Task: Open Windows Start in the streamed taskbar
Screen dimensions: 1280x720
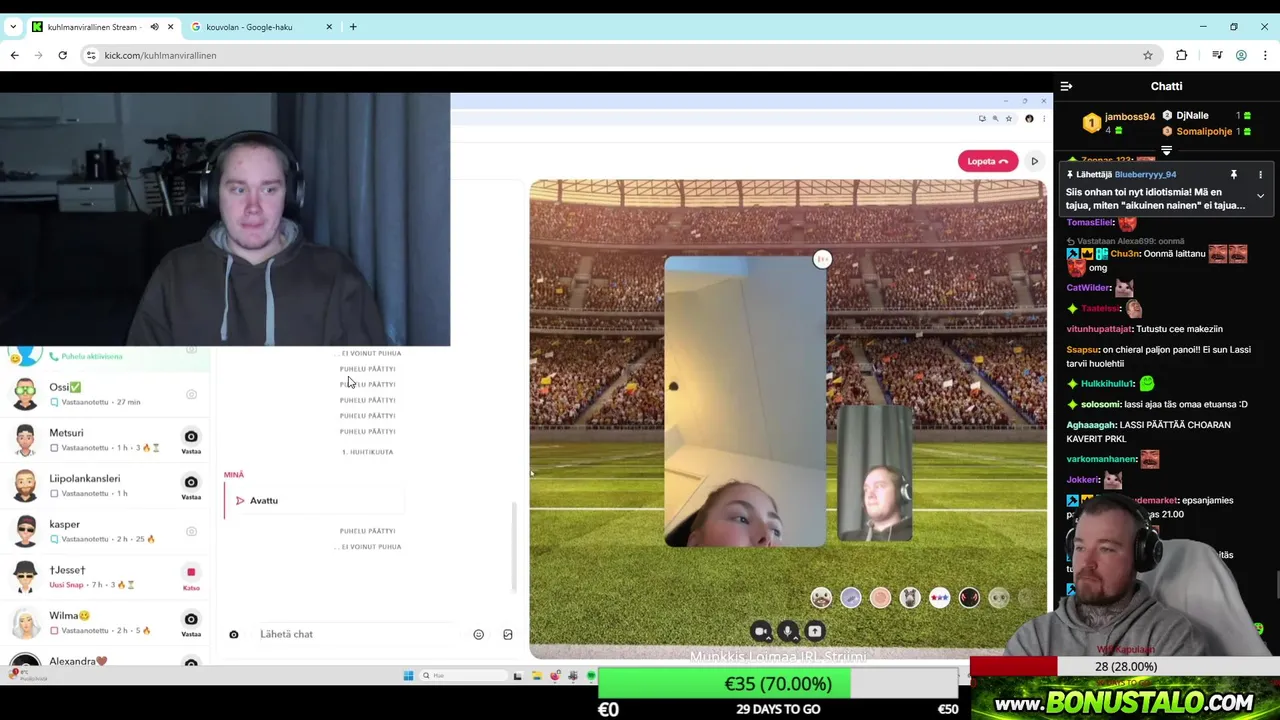Action: click(x=408, y=676)
